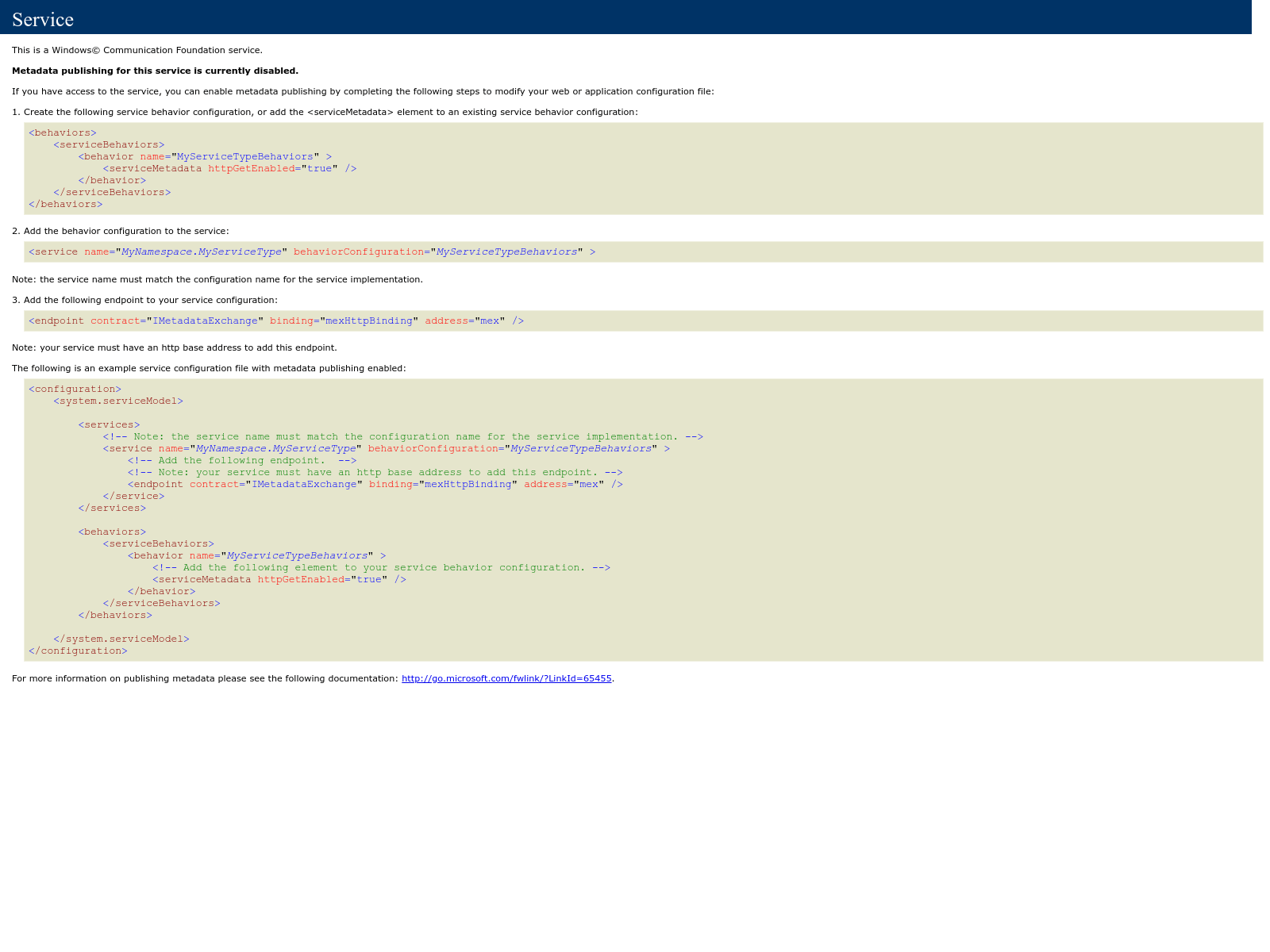The width and height of the screenshot is (1270, 952).
Task: Click "The following is an example service configuration file" sentence
Action: 209,368
